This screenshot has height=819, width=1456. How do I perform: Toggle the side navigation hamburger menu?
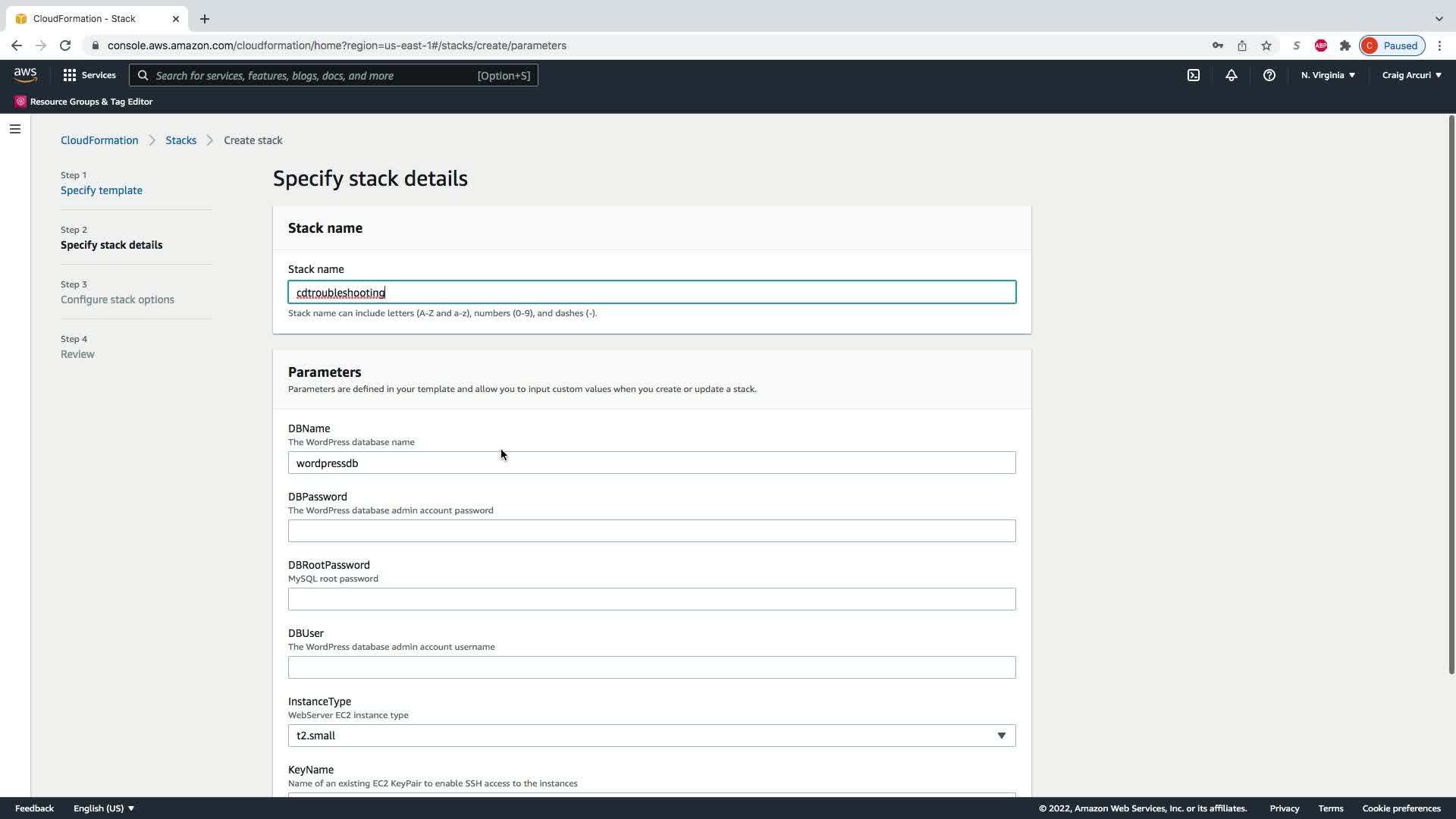tap(15, 129)
